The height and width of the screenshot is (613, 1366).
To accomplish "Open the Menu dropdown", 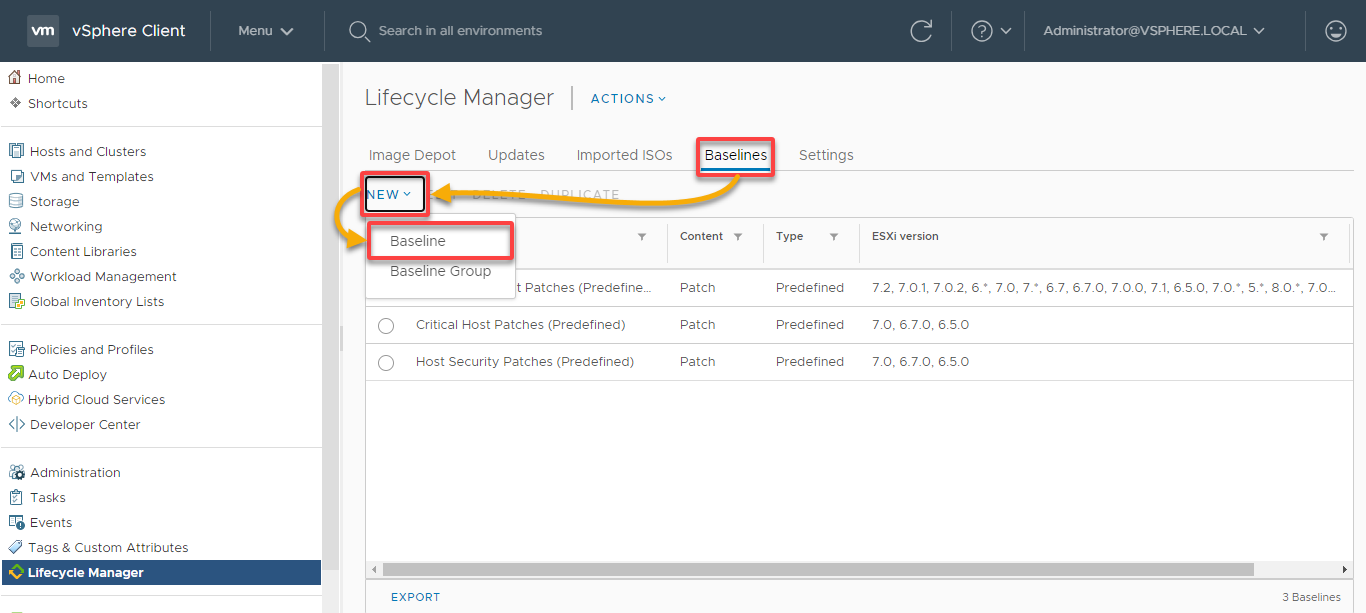I will 266,31.
